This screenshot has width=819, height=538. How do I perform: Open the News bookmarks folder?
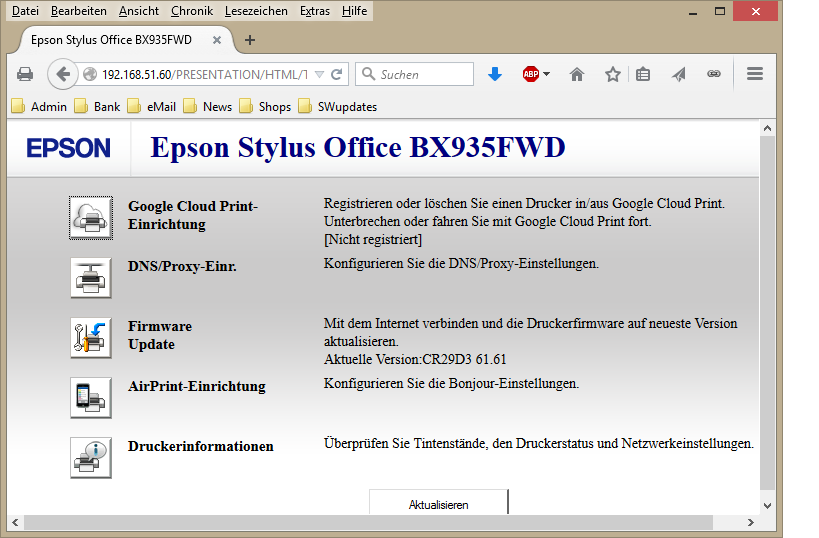(x=208, y=107)
